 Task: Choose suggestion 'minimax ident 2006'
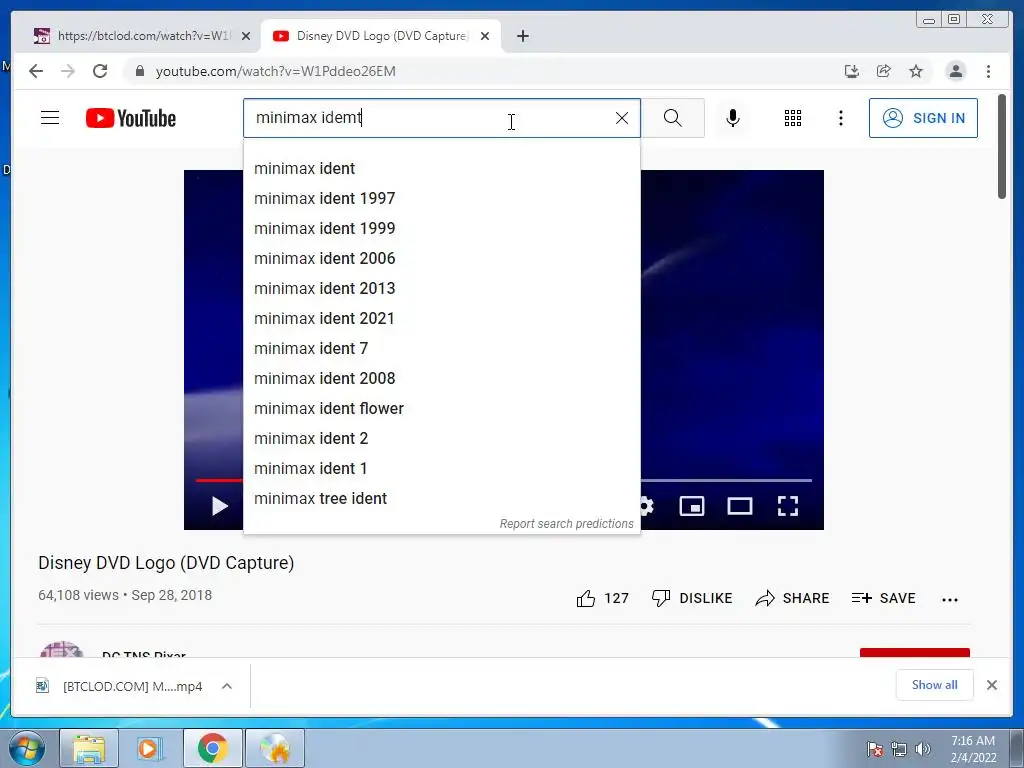point(441,259)
